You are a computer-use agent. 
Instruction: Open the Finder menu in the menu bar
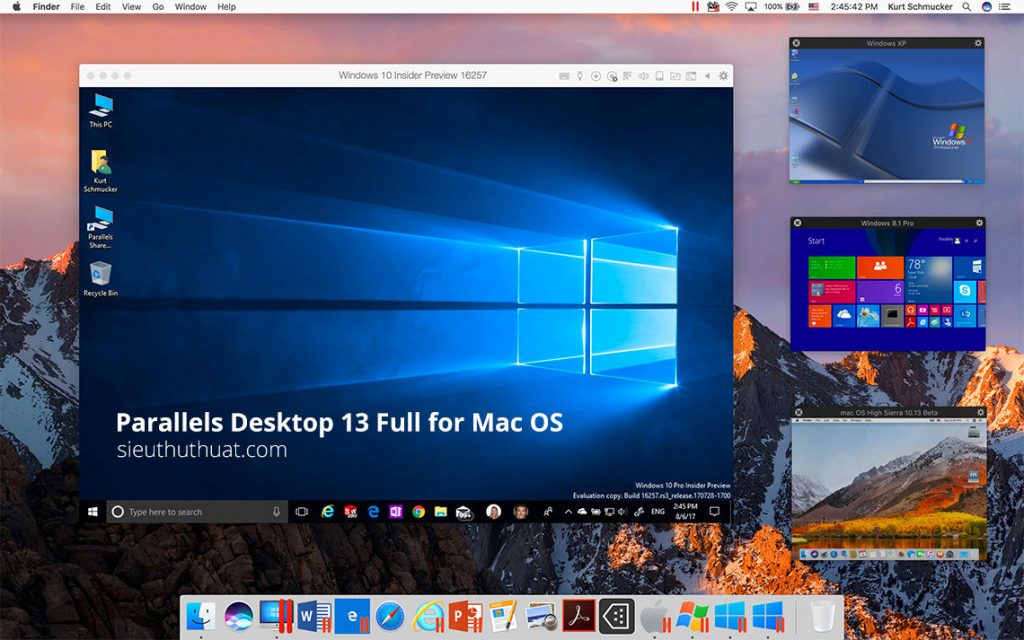(x=46, y=7)
